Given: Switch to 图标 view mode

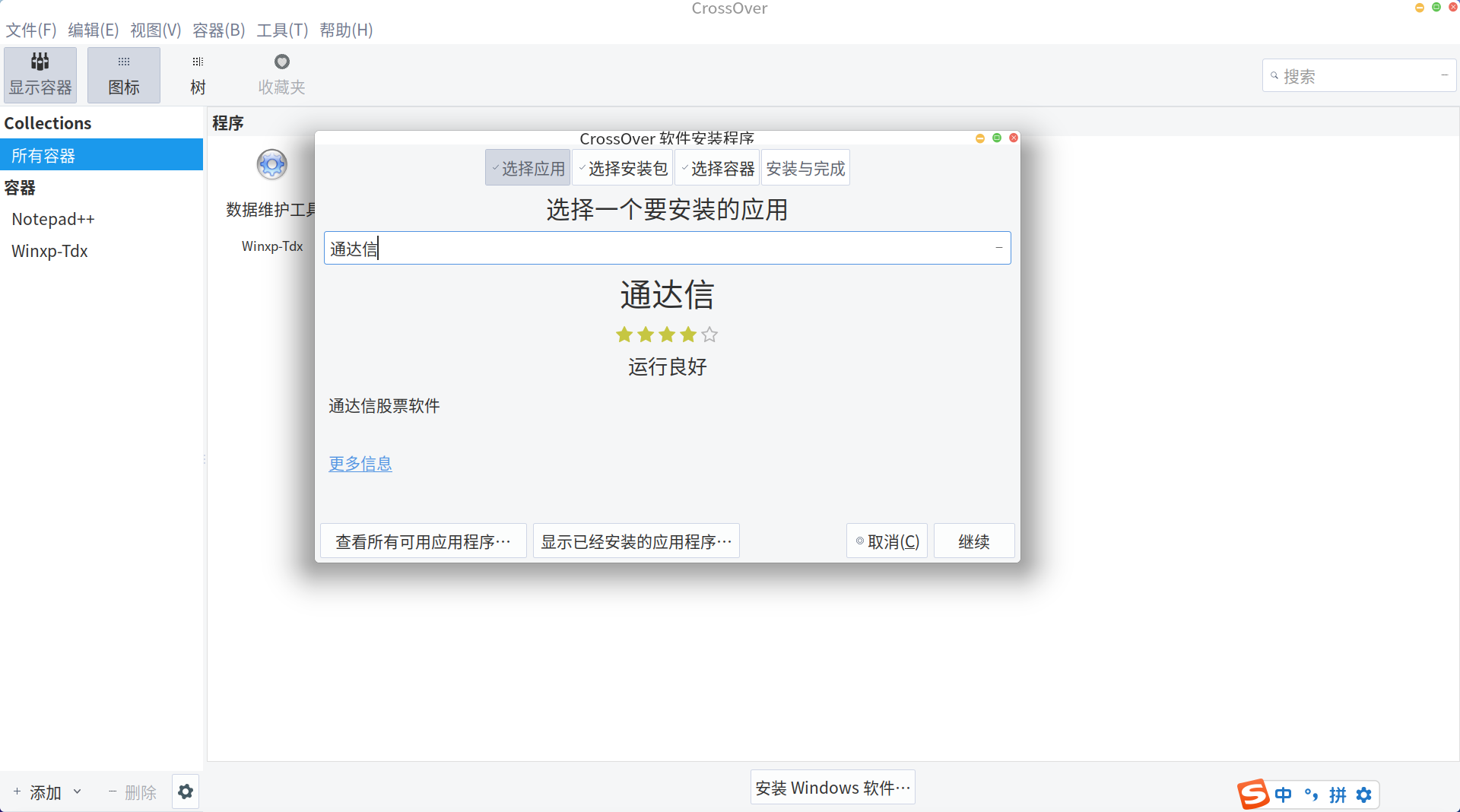Looking at the screenshot, I should pyautogui.click(x=122, y=73).
